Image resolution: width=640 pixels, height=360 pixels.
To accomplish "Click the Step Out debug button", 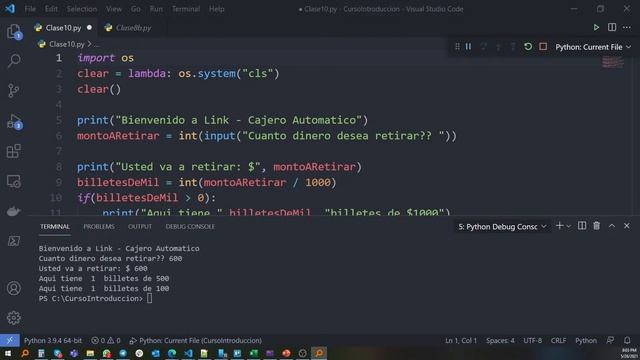I will 513,47.
